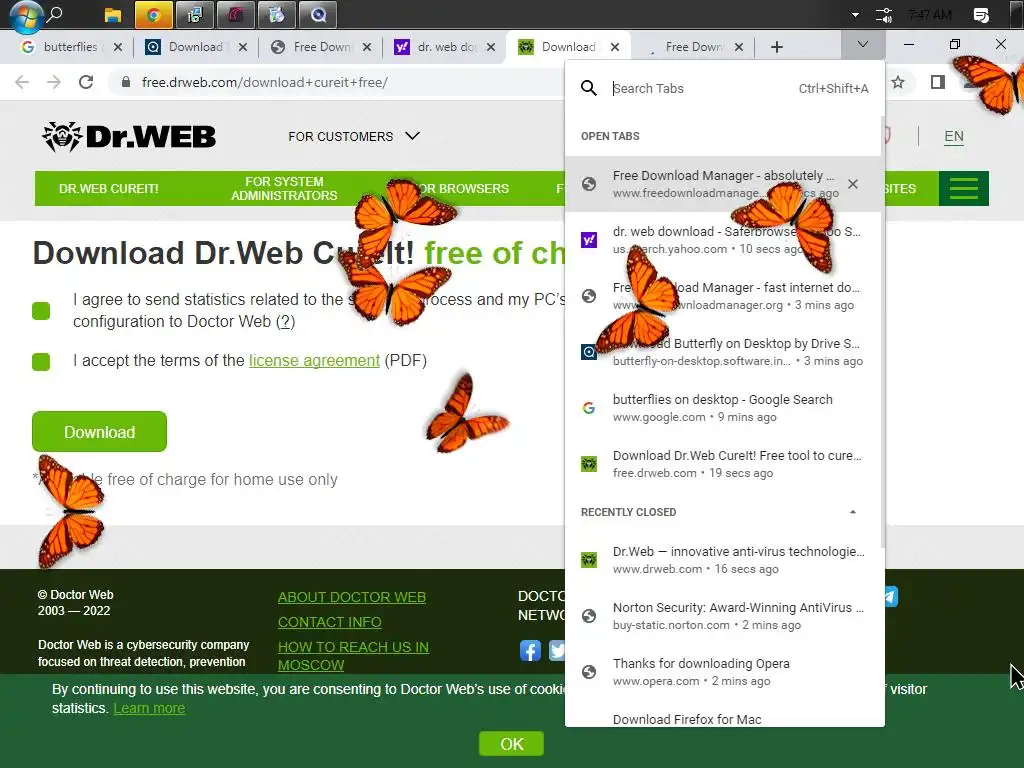Switch to Free Download Manager absolutely tab

[722, 184]
